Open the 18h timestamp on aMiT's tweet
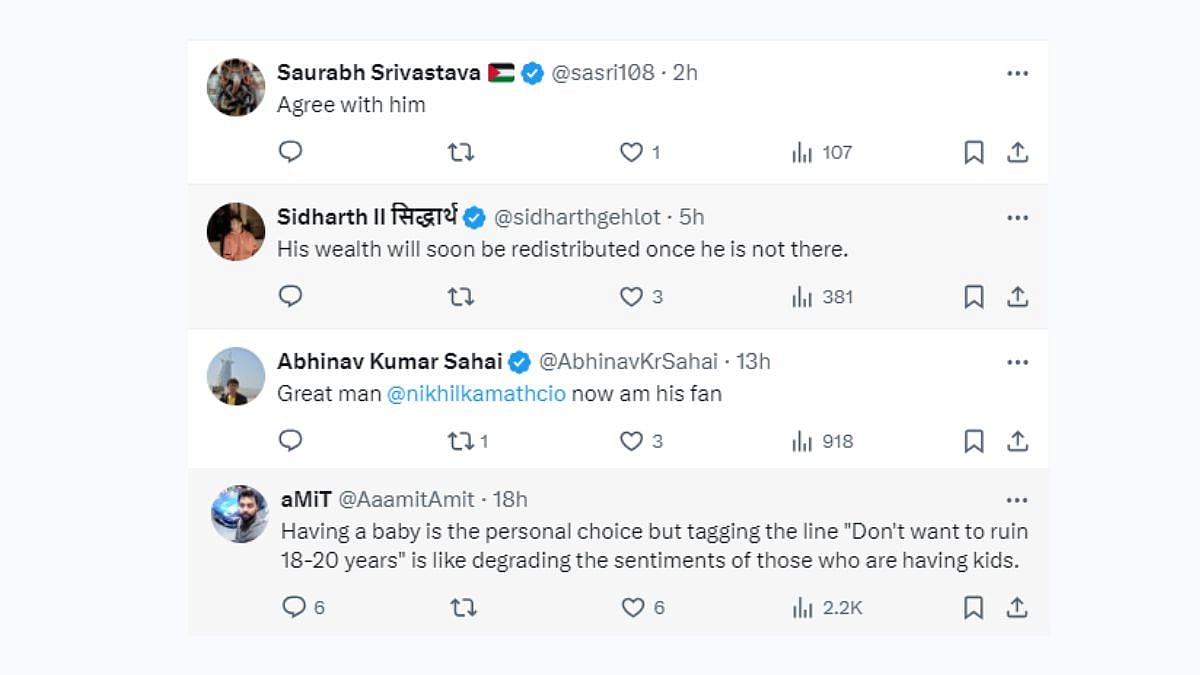 tap(508, 500)
